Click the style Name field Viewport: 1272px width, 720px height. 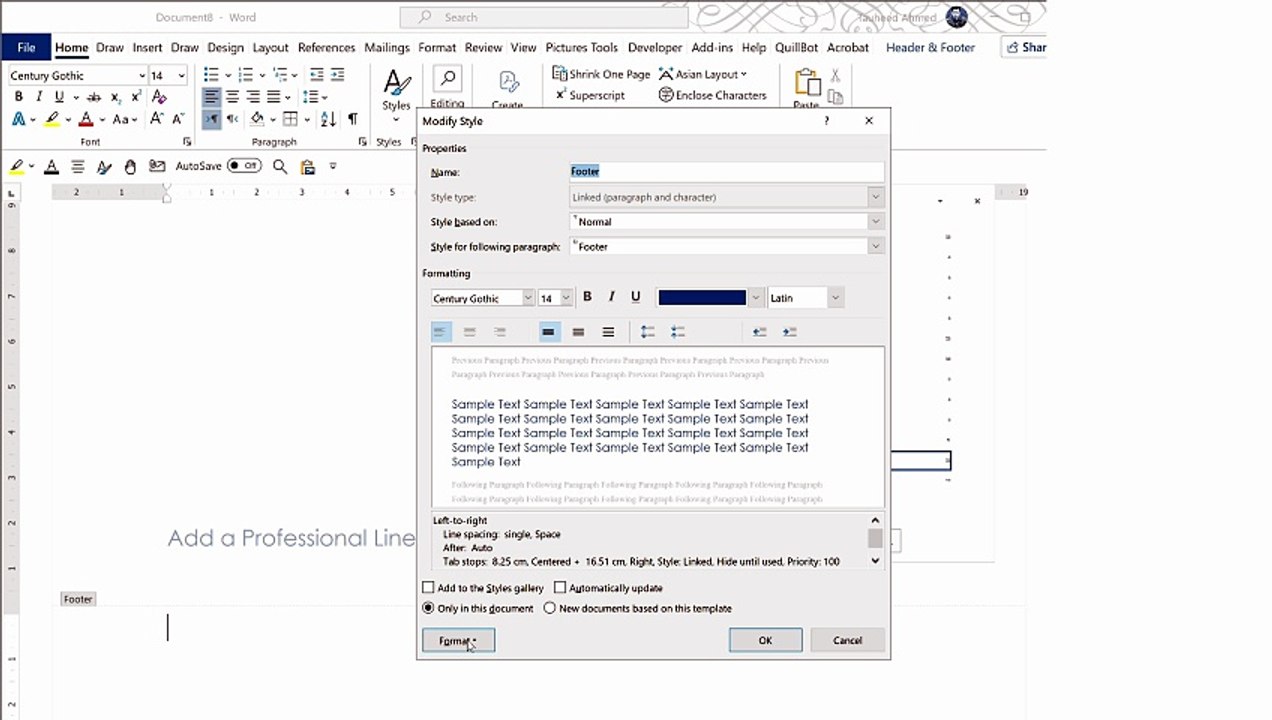(726, 171)
